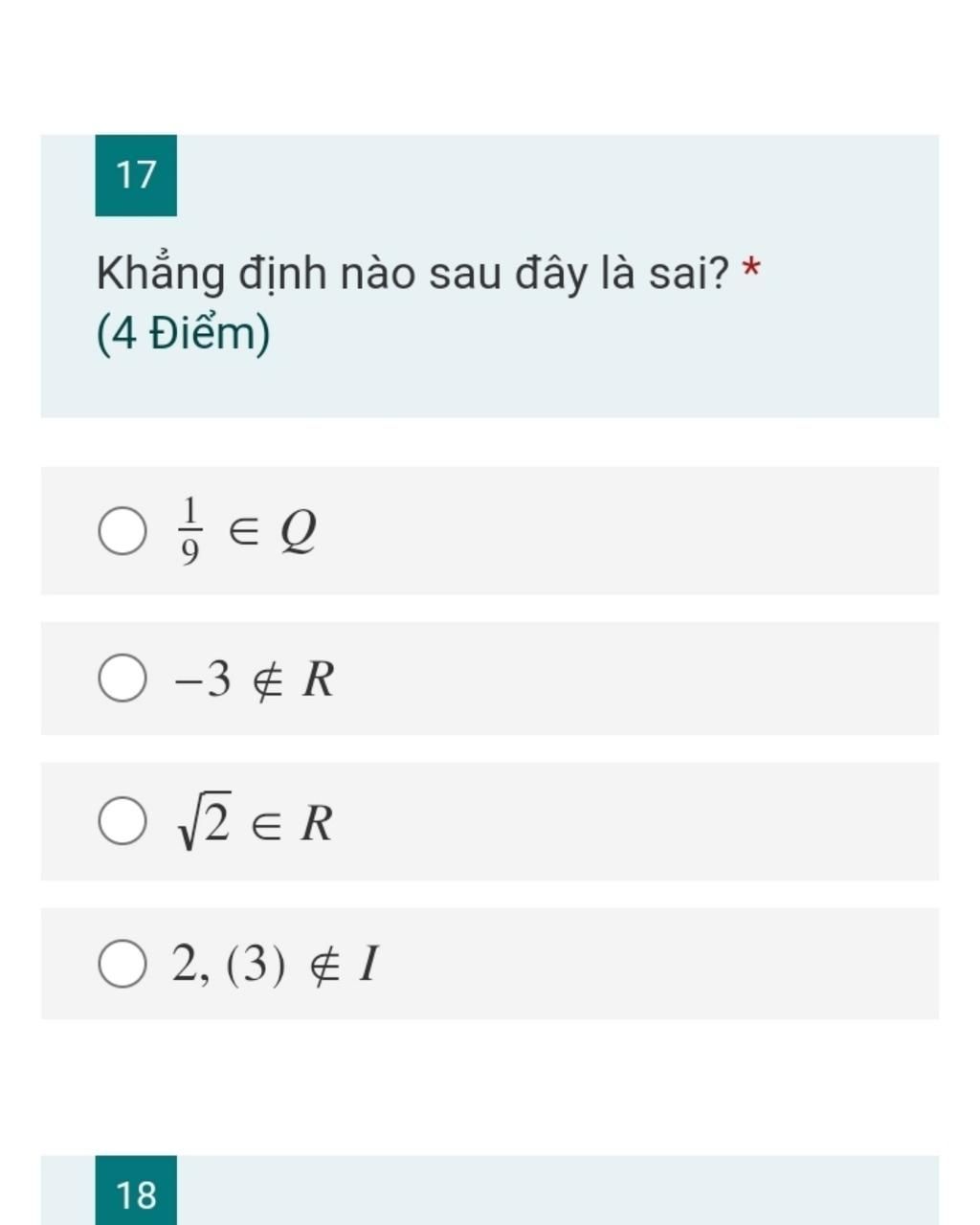Click the question number 17 badge
Image resolution: width=980 pixels, height=1225 pixels.
(x=136, y=175)
